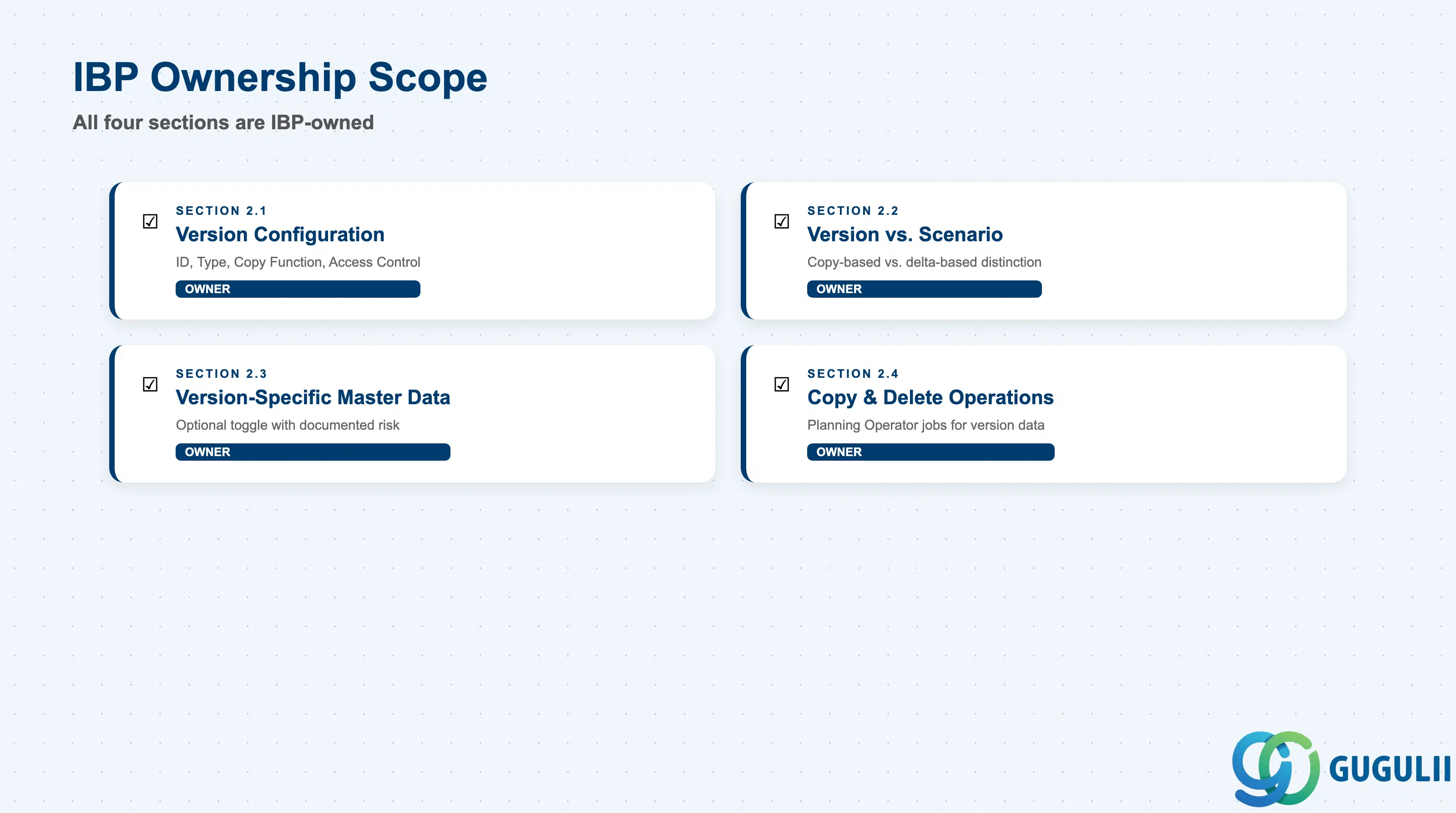Click the 'Version-Specific Master Data' title
This screenshot has height=813, width=1456.
click(313, 397)
